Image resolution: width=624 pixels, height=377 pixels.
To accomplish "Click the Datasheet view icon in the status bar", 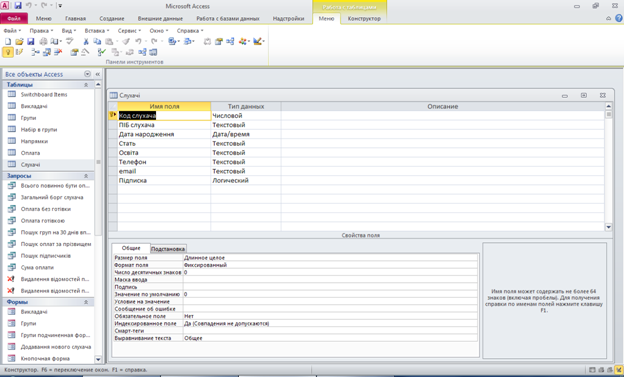I will [592, 370].
